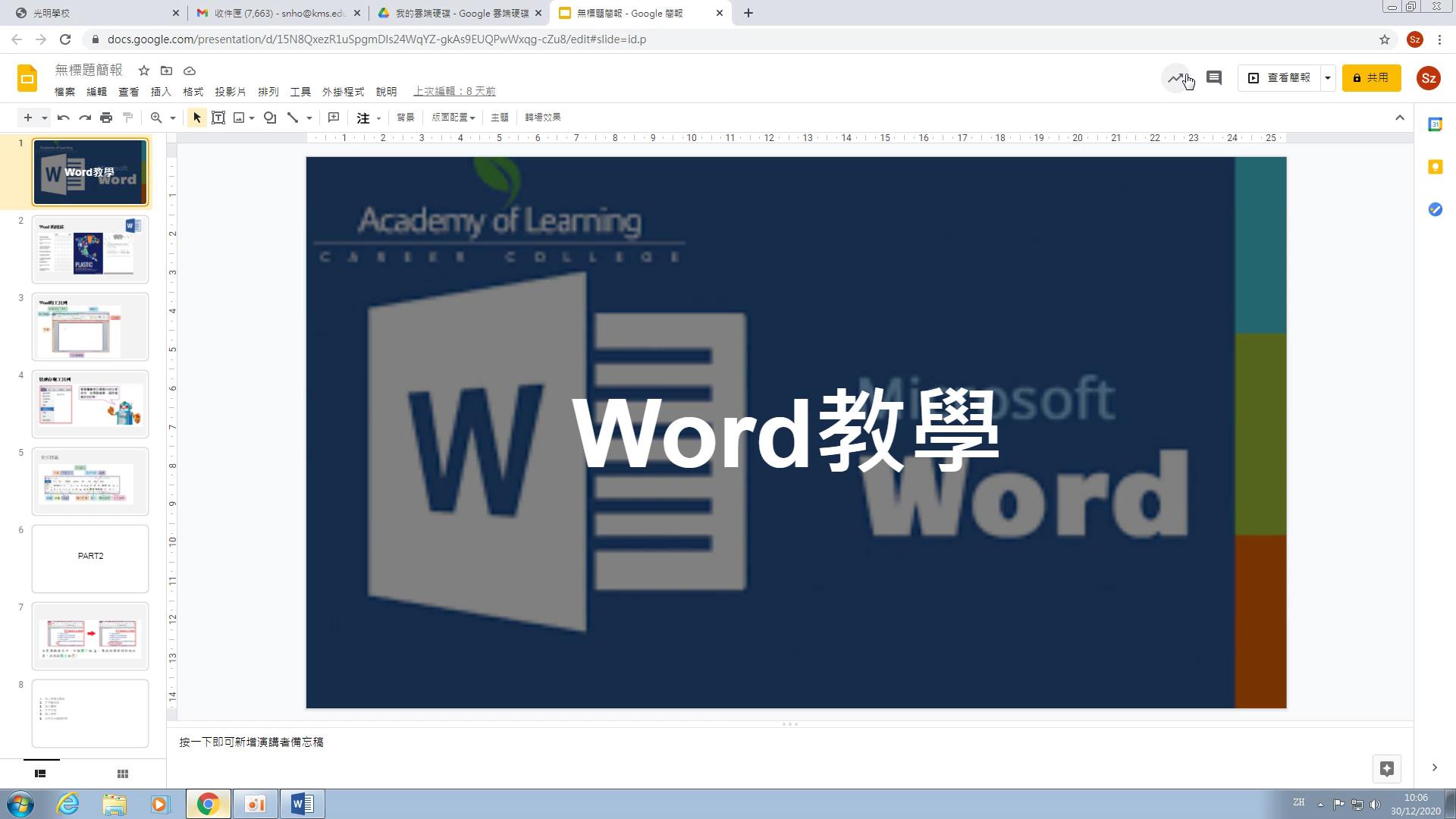The height and width of the screenshot is (819, 1456).
Task: Click the 主題 theme button
Action: pyautogui.click(x=500, y=118)
